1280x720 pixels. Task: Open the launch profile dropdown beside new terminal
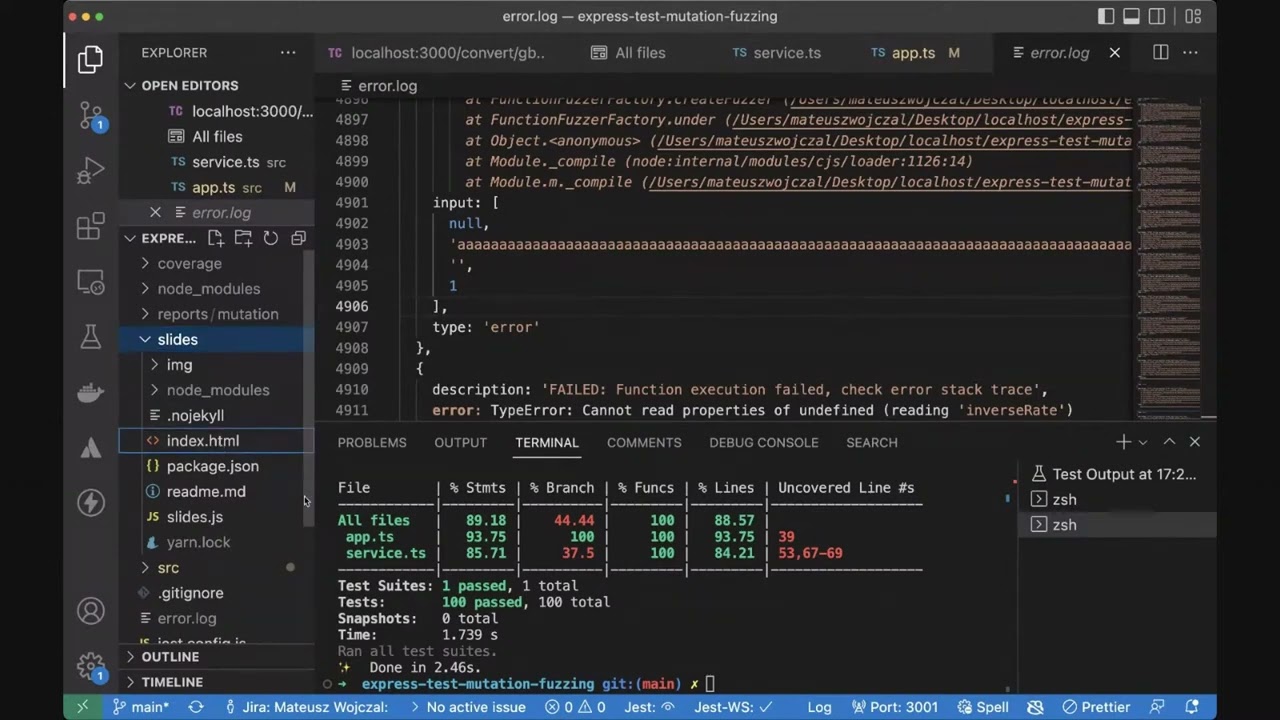point(1143,442)
